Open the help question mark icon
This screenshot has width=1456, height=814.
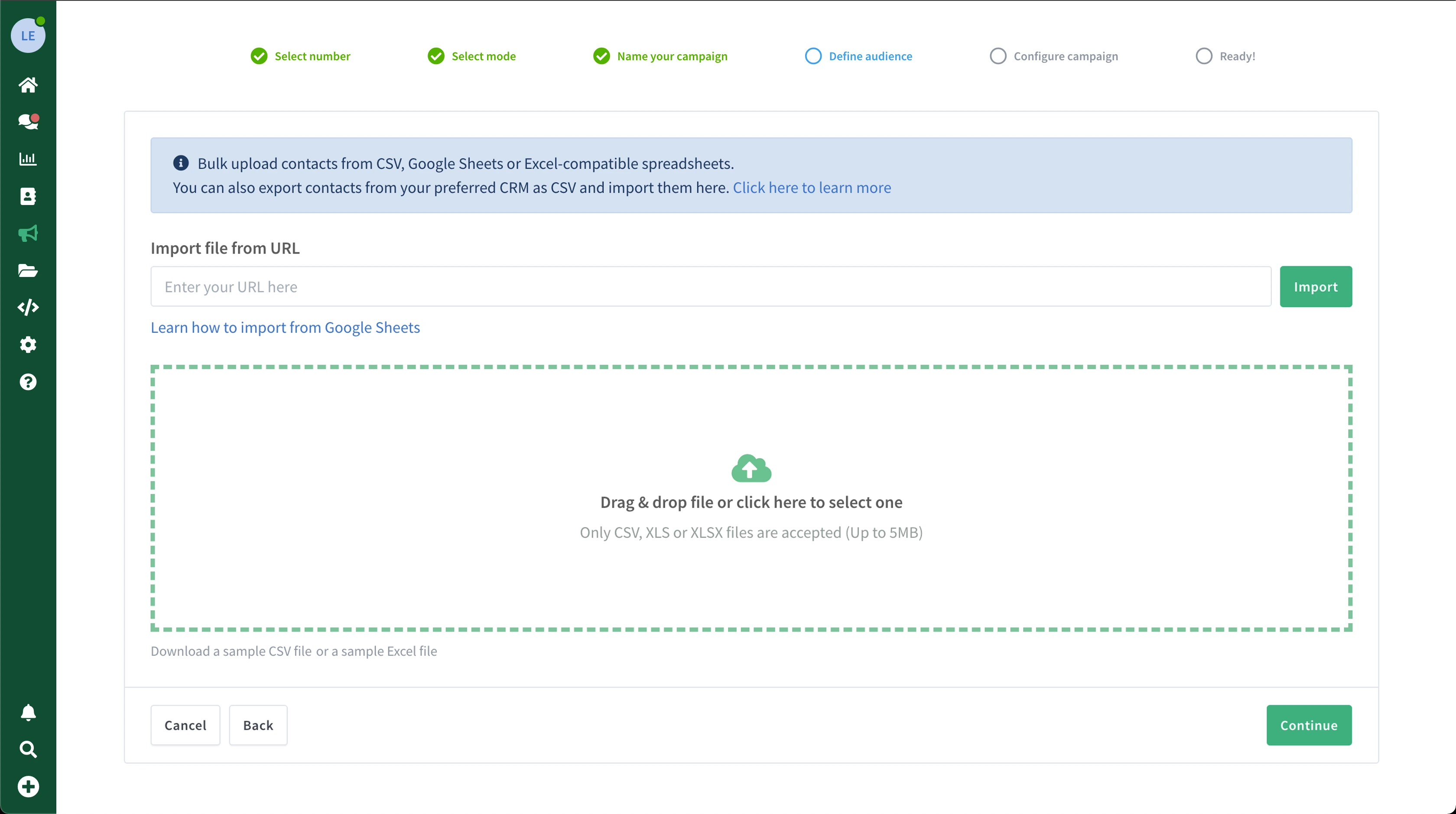pyautogui.click(x=28, y=382)
